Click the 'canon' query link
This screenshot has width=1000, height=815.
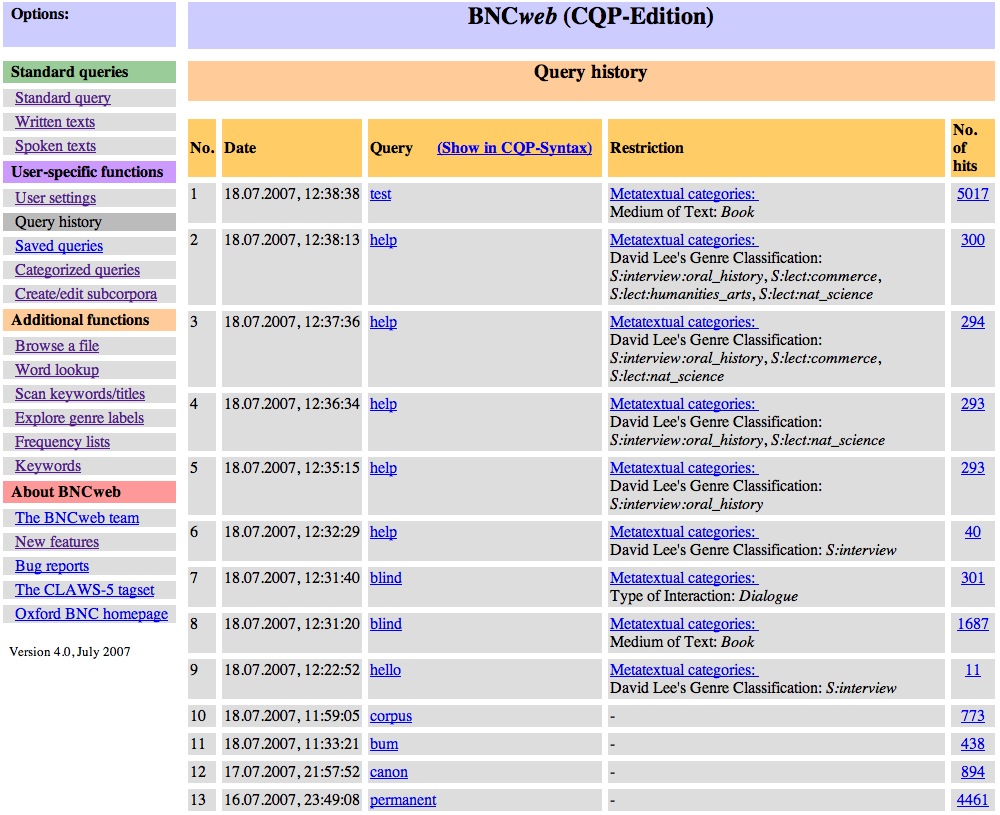click(389, 772)
